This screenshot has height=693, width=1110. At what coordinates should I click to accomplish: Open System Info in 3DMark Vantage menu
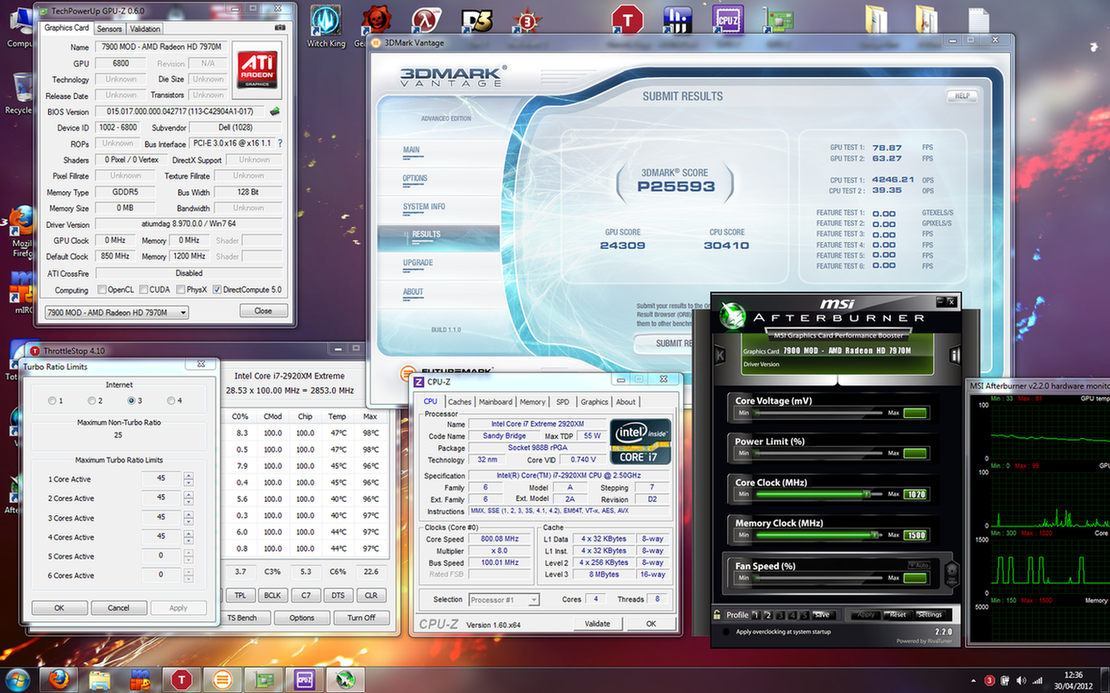point(424,207)
